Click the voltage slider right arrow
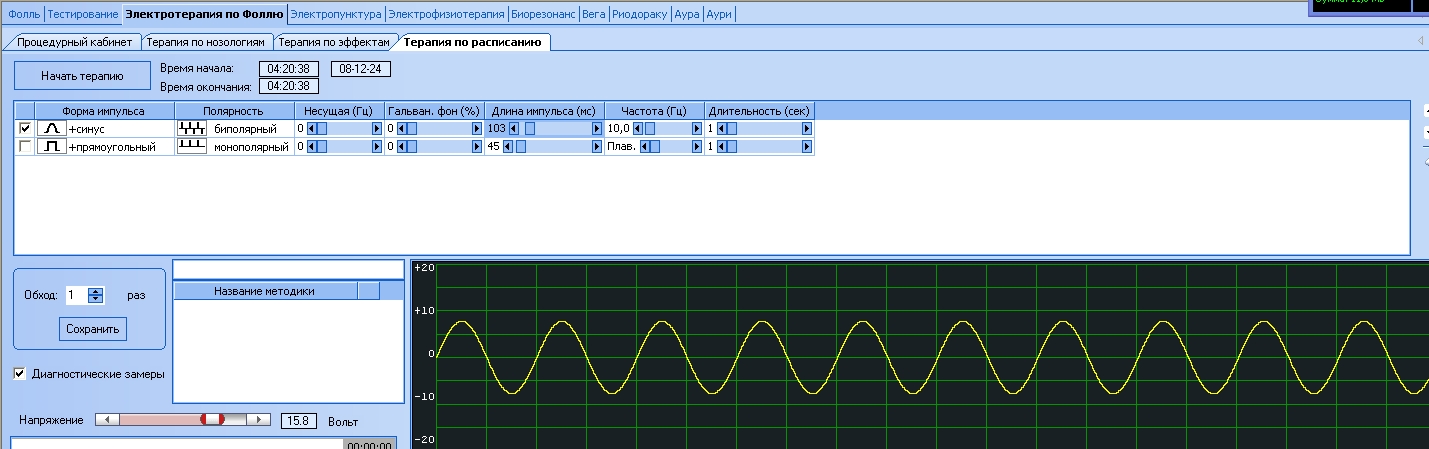The height and width of the screenshot is (449, 1429). 259,420
